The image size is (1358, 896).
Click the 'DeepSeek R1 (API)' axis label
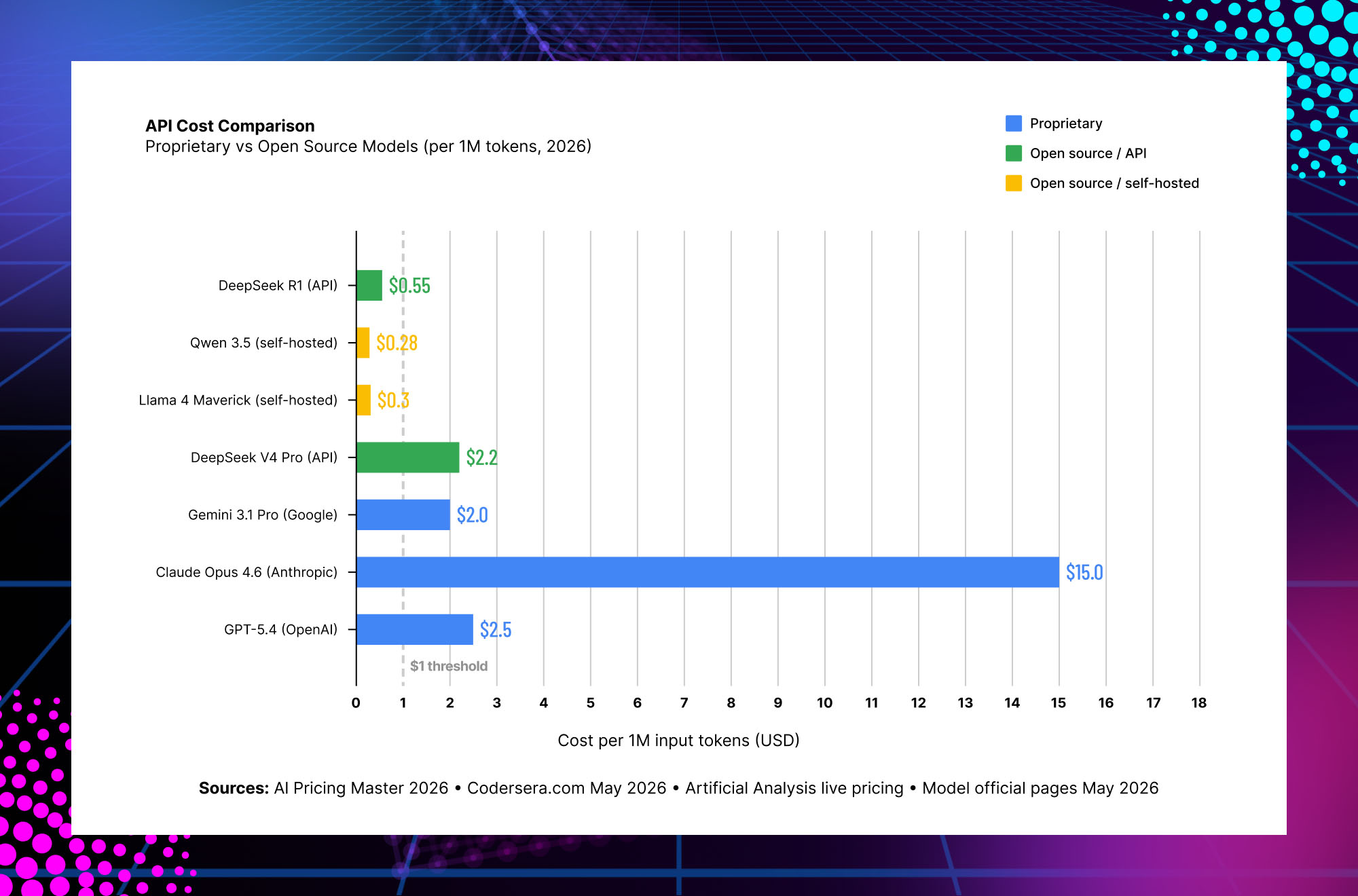click(278, 286)
